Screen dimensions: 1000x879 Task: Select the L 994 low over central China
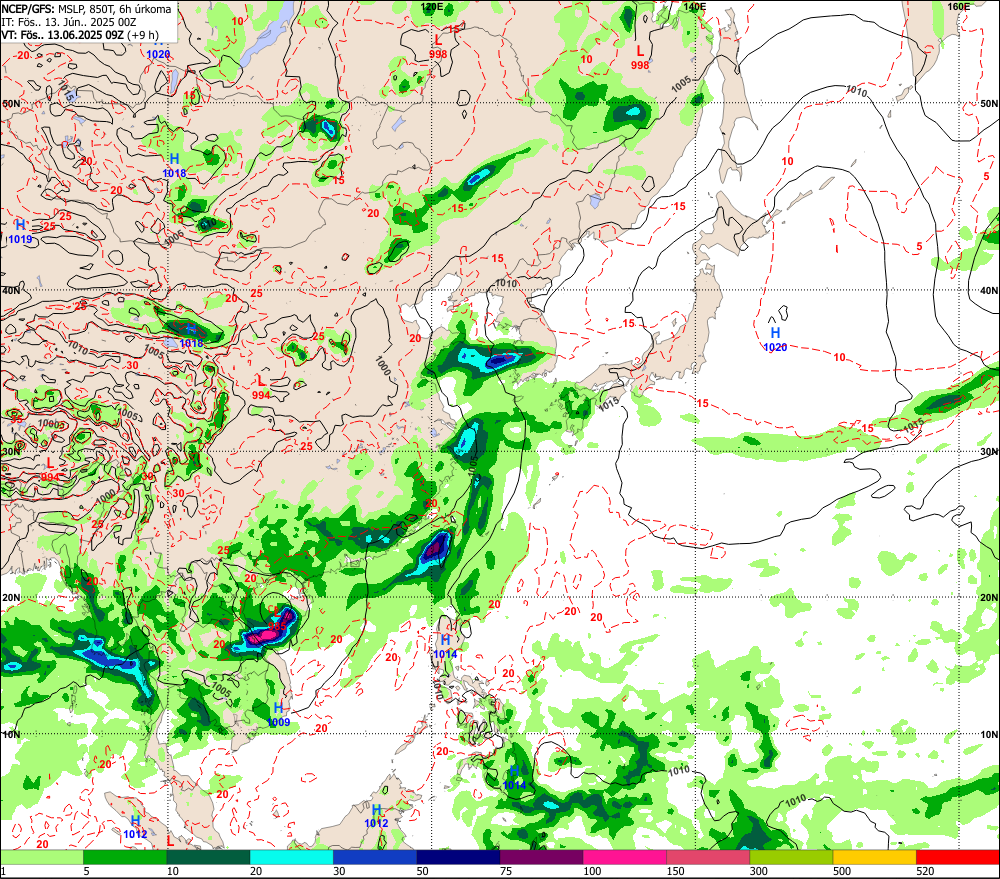(261, 388)
